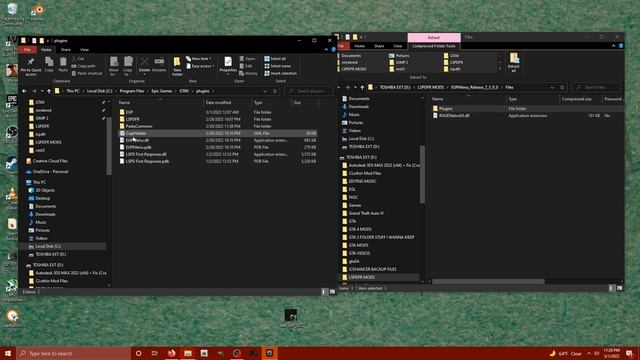Image resolution: width=640 pixels, height=360 pixels.
Task: Click the Move to icon
Action: coord(114,66)
